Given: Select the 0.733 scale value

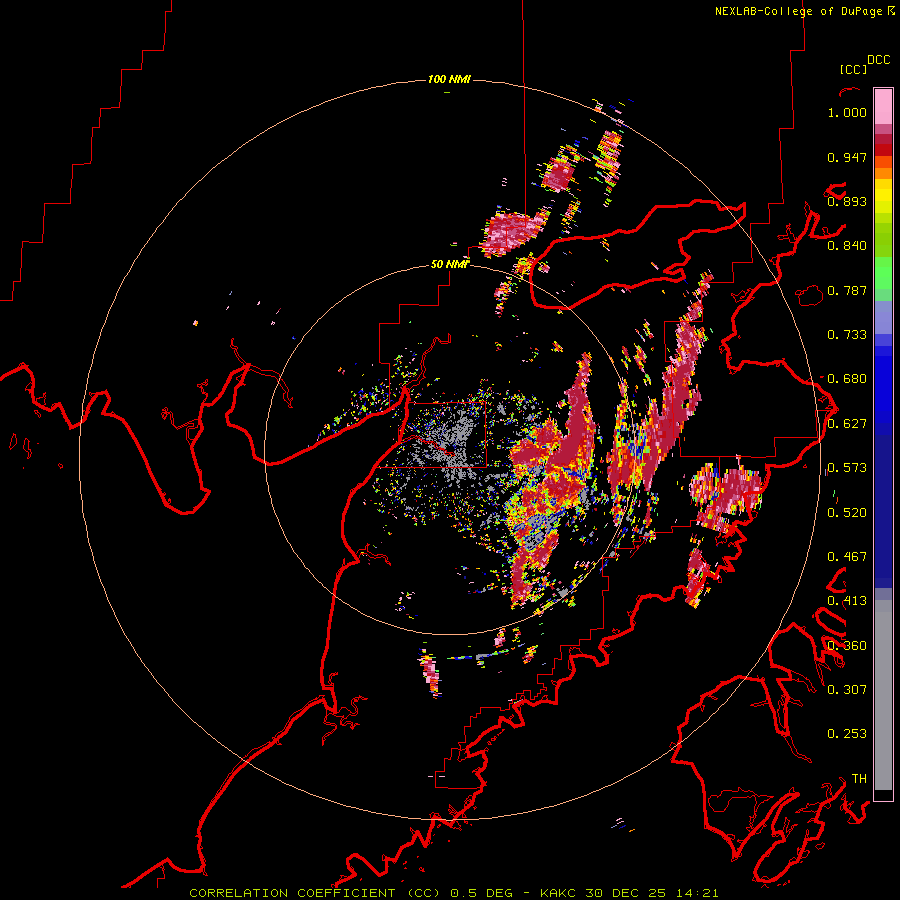Looking at the screenshot, I should [x=847, y=335].
